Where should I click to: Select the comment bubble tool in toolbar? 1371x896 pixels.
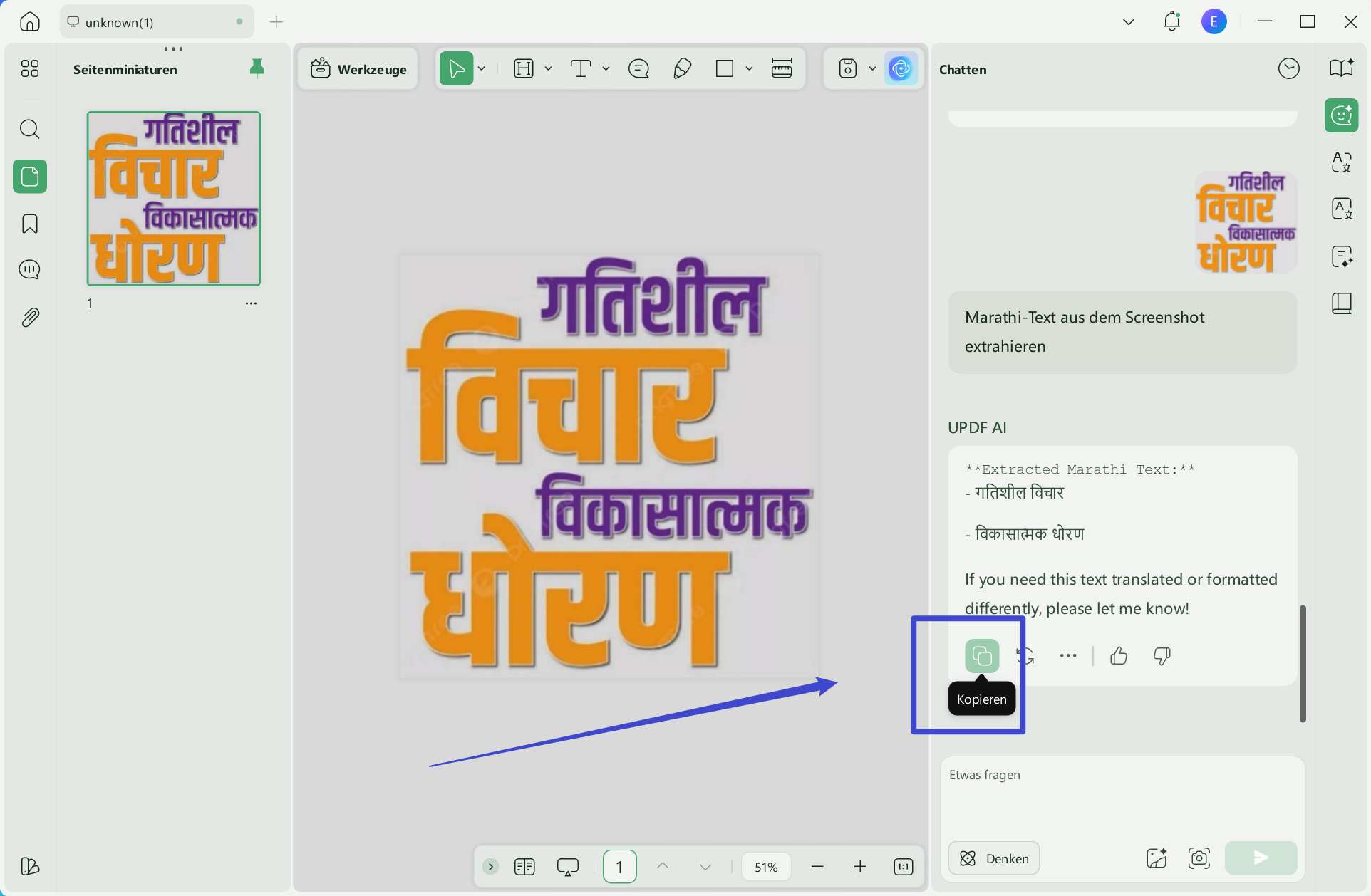click(x=638, y=69)
